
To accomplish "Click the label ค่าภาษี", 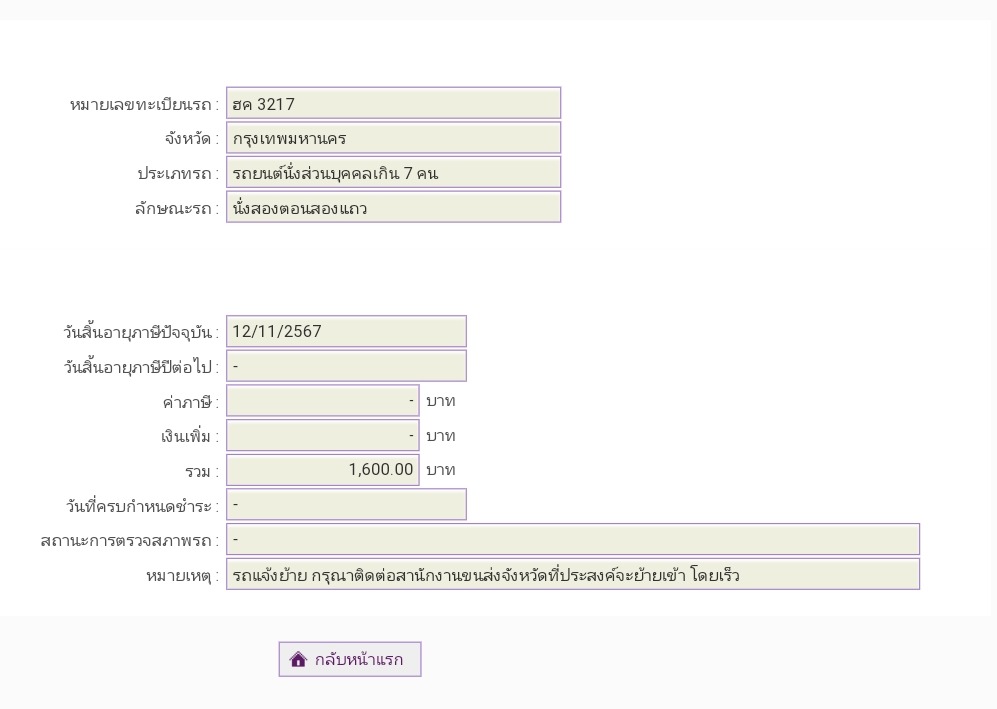I will [x=190, y=403].
